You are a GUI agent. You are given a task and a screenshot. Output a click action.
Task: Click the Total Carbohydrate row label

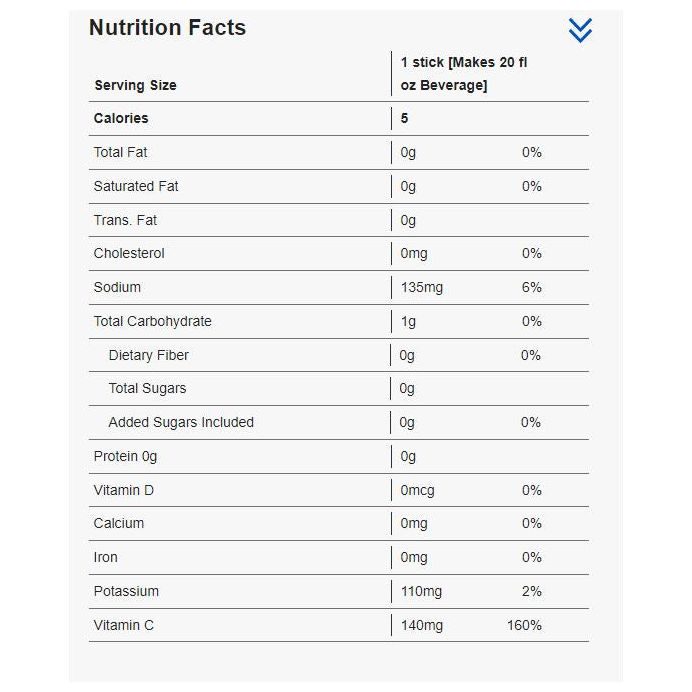tap(152, 321)
